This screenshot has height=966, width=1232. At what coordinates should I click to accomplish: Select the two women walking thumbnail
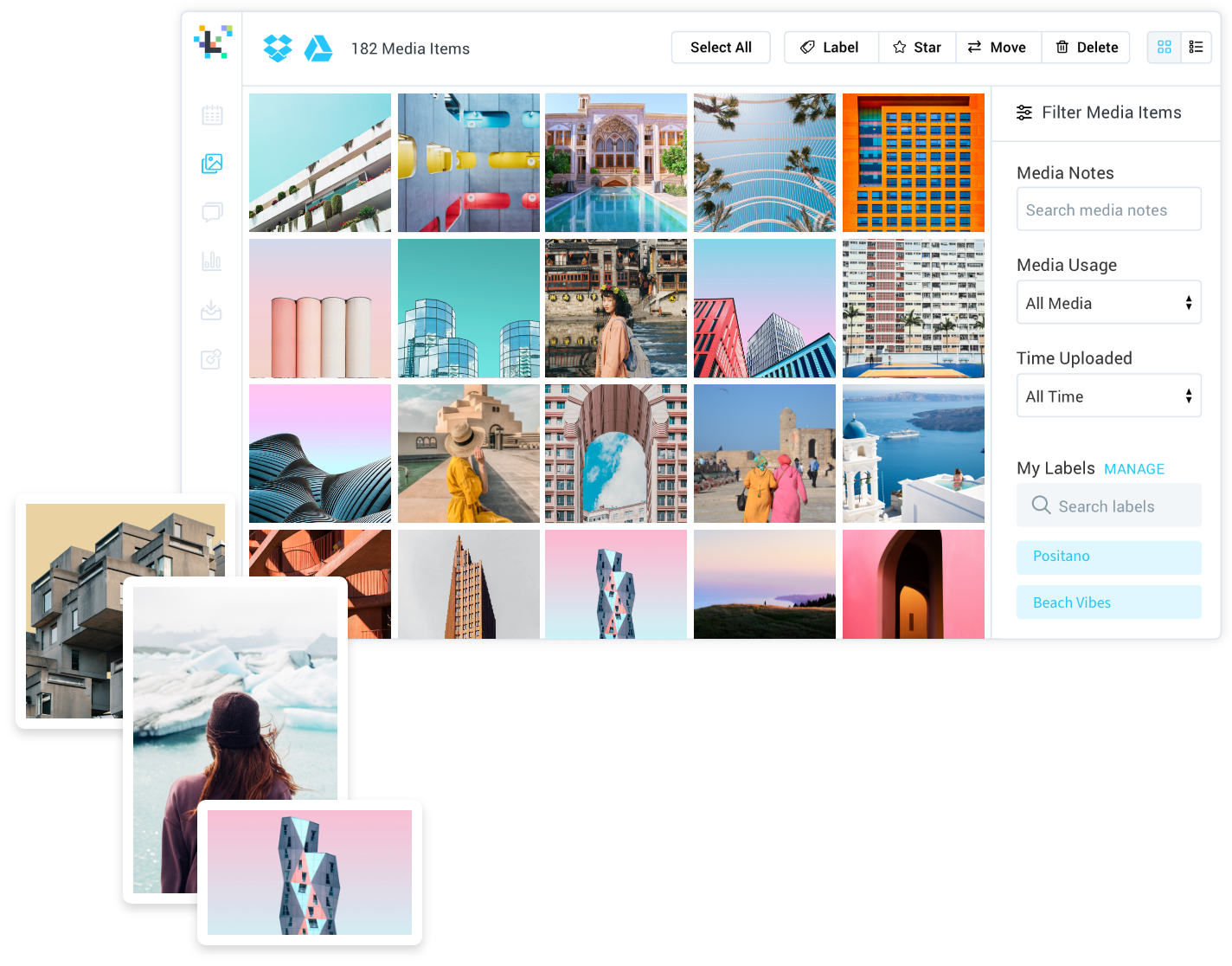tap(765, 454)
